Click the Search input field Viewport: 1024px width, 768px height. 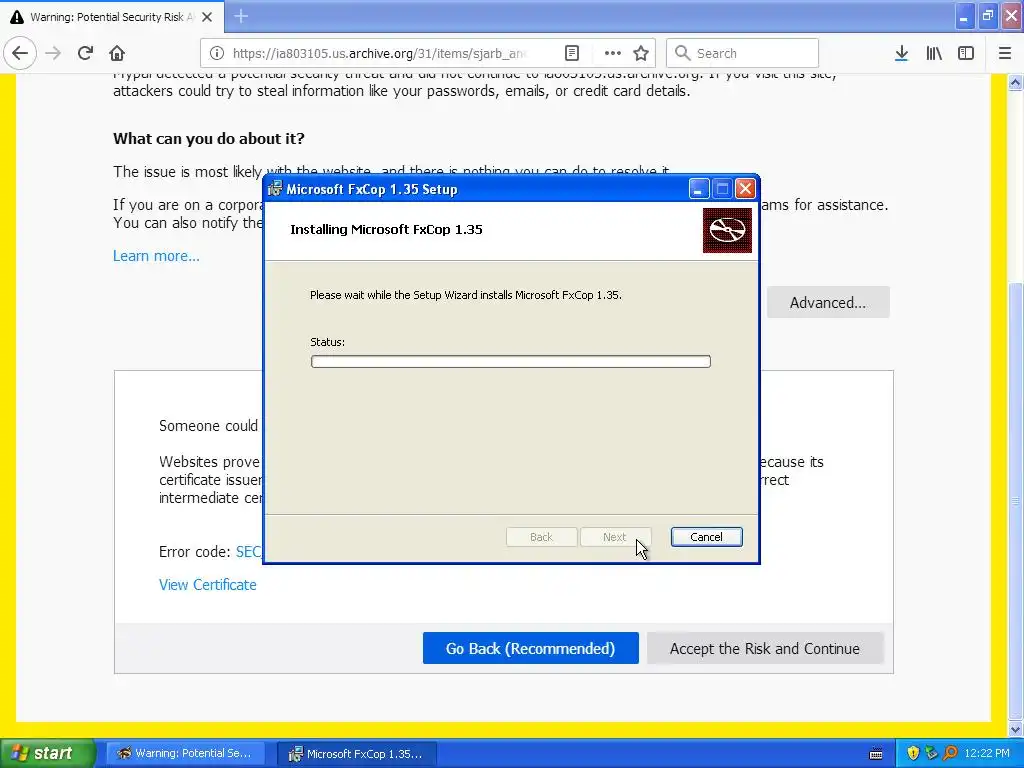tap(743, 53)
